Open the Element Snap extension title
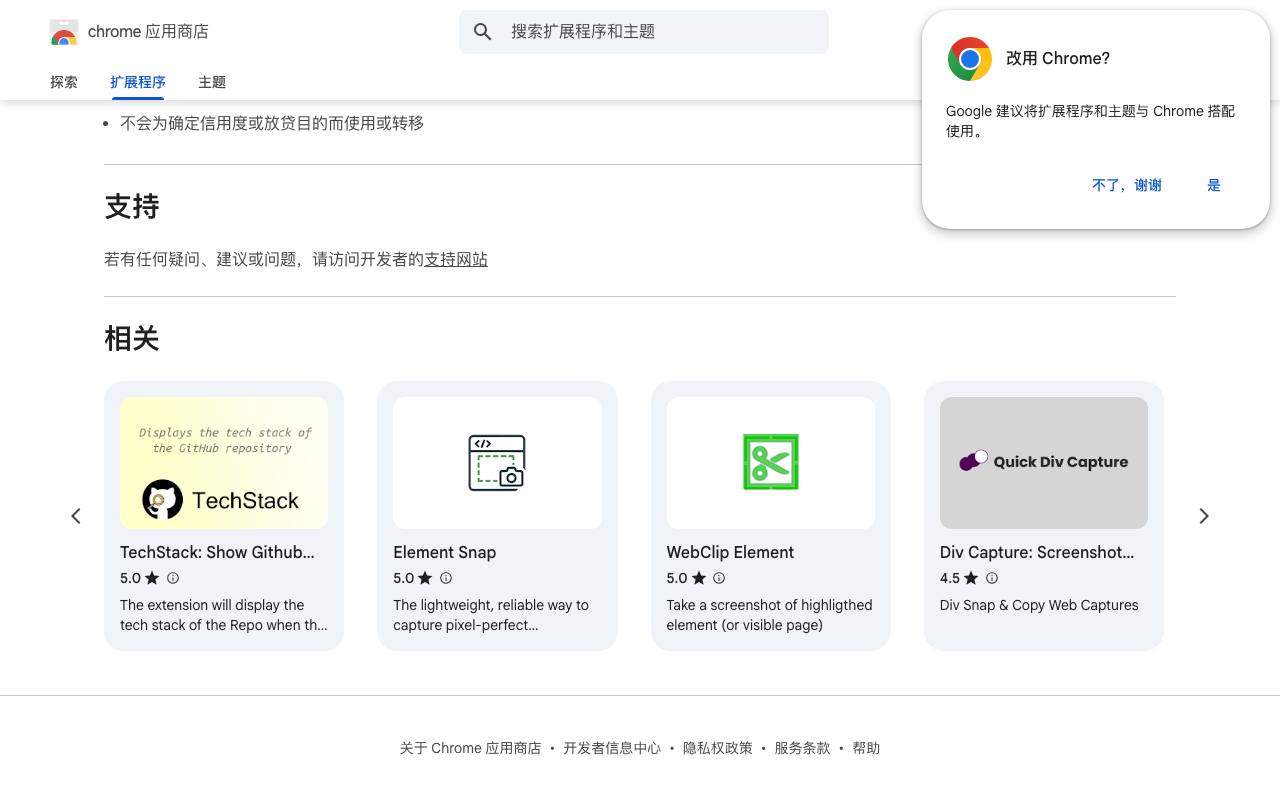Viewport: 1280px width, 800px height. pos(445,552)
